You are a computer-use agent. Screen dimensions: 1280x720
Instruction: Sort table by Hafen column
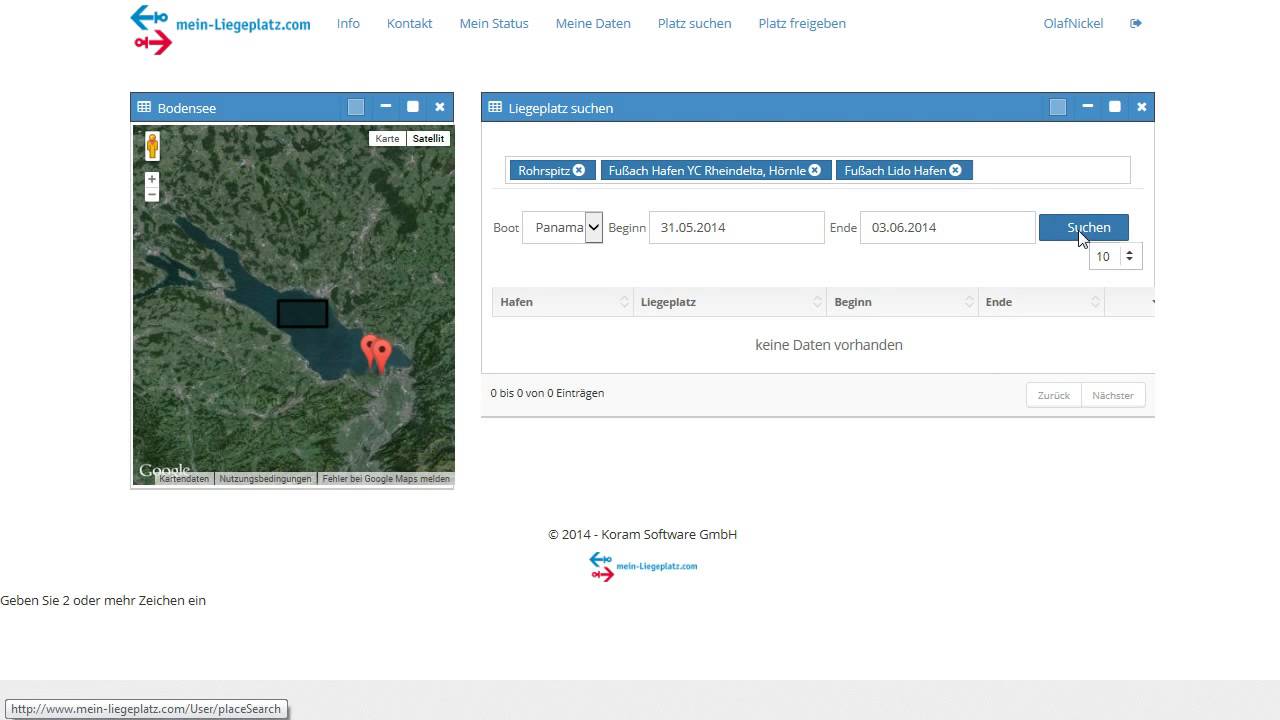pyautogui.click(x=563, y=302)
